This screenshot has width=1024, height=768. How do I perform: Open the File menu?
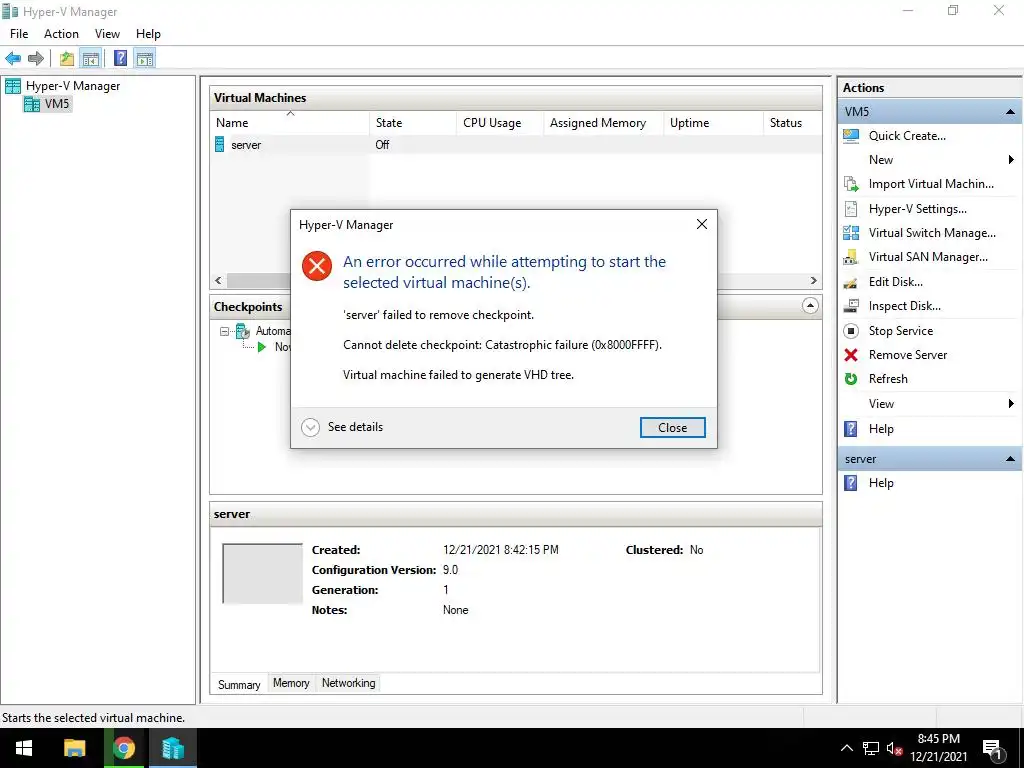pyautogui.click(x=19, y=34)
